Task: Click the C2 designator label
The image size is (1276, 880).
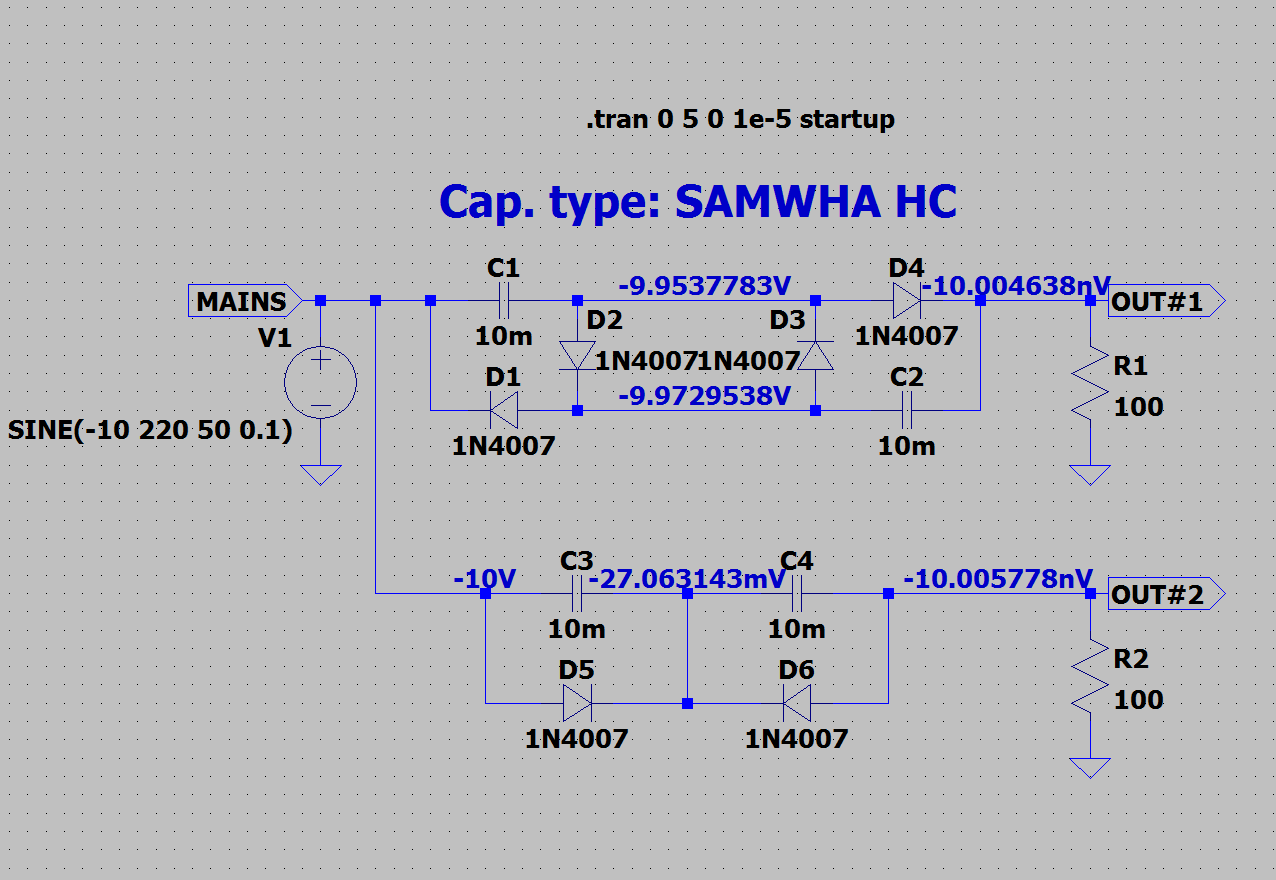Action: (907, 378)
